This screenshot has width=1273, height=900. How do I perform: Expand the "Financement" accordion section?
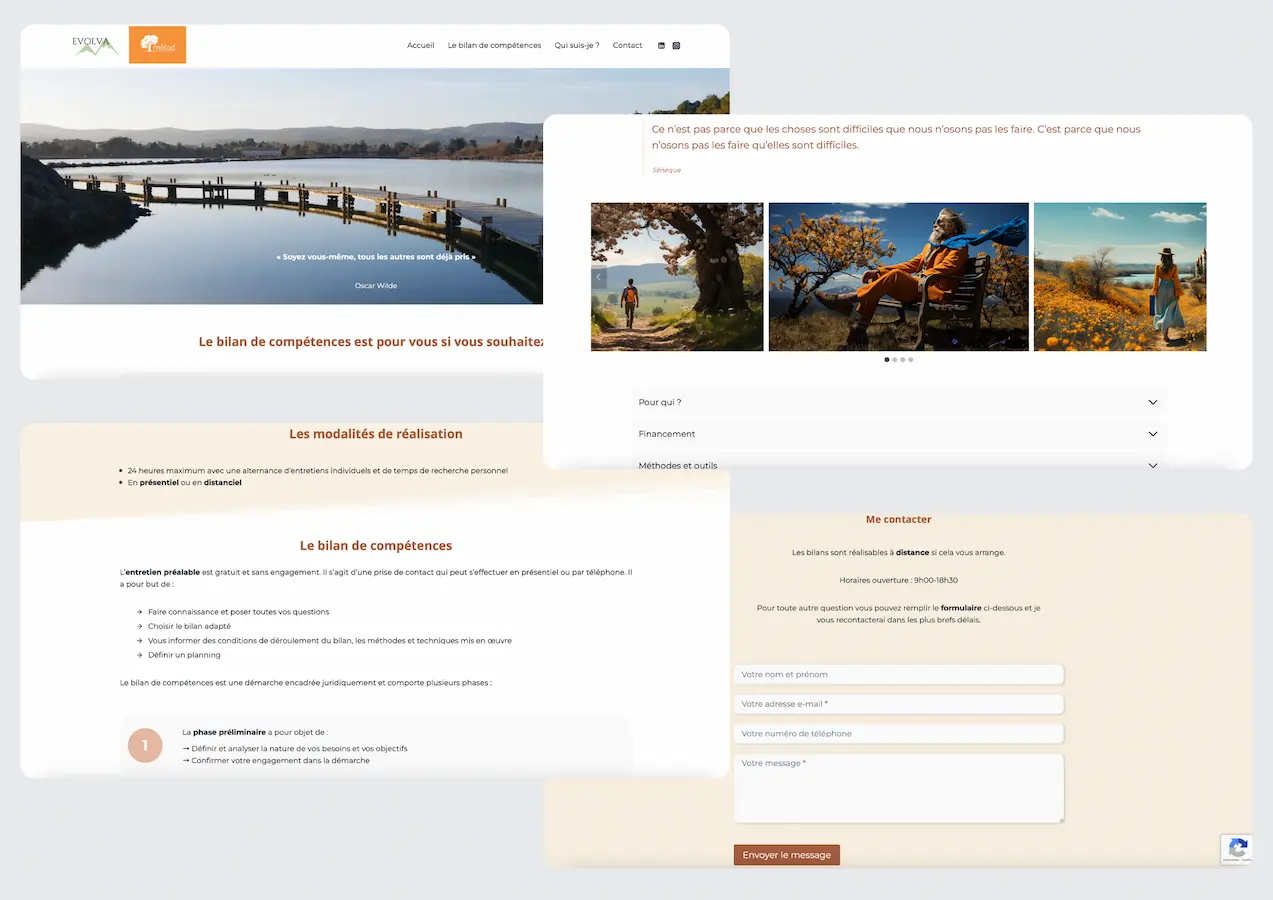pos(667,434)
